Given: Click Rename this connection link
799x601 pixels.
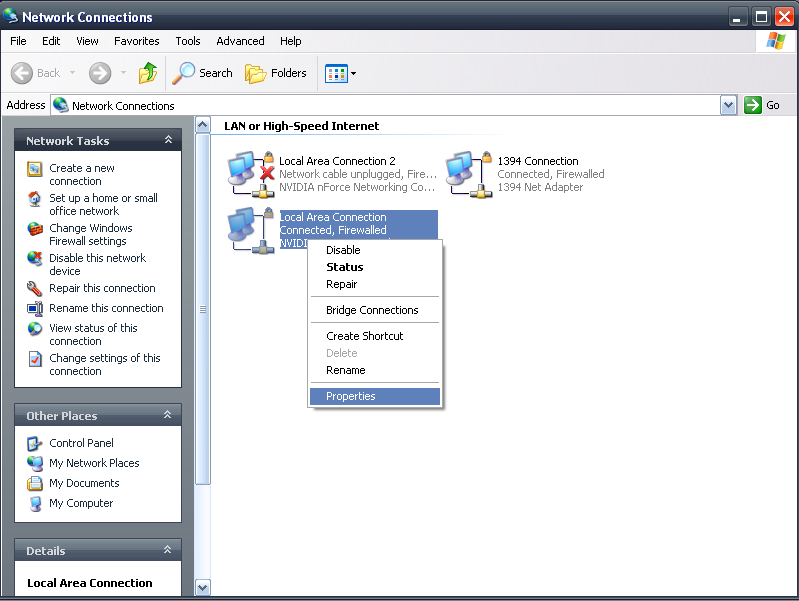Looking at the screenshot, I should (x=106, y=308).
